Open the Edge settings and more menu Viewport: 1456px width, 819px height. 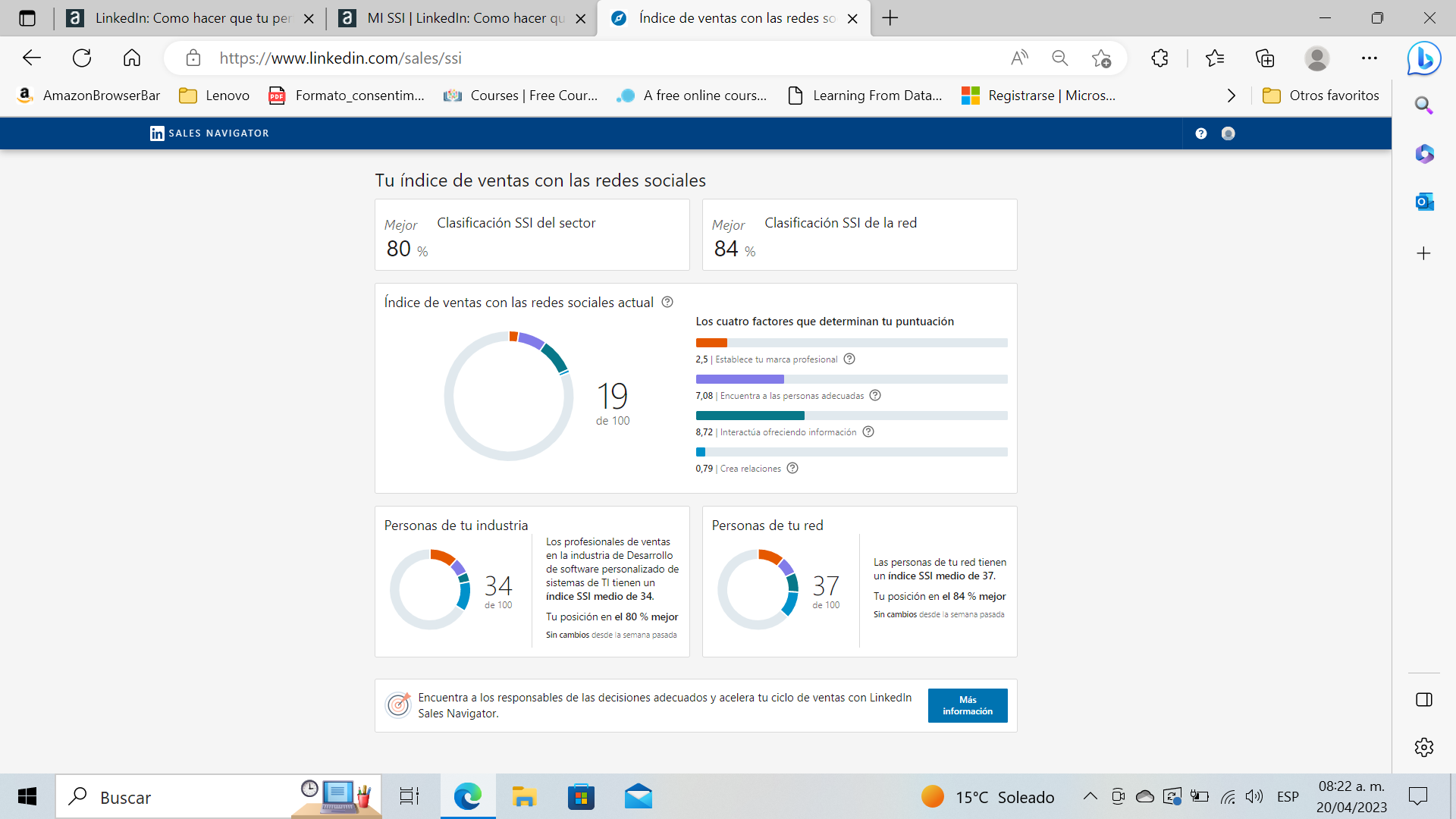click(x=1369, y=58)
